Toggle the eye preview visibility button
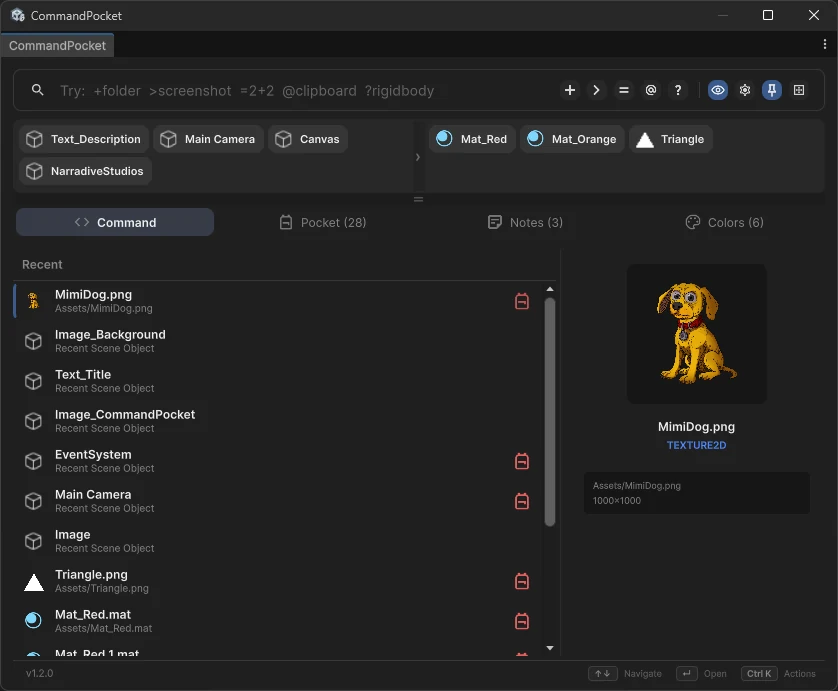 tap(718, 90)
